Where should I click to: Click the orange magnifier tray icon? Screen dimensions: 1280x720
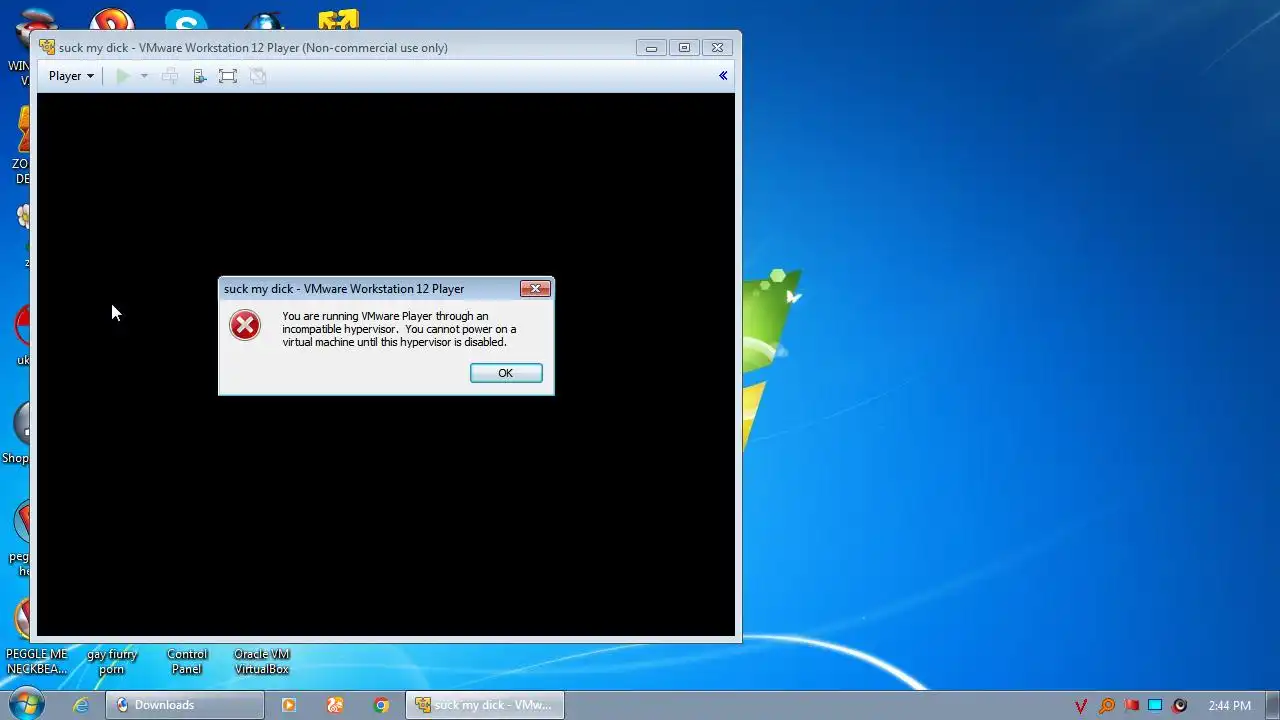[1107, 706]
